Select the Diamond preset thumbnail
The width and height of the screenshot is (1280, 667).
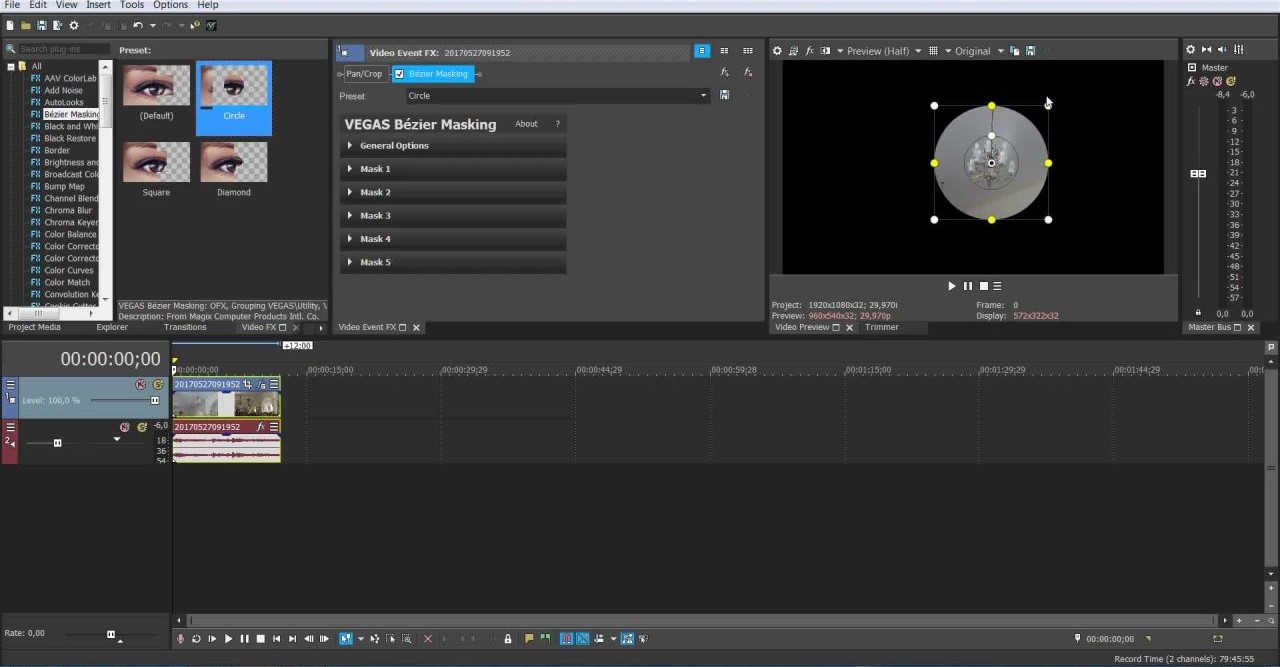point(234,168)
